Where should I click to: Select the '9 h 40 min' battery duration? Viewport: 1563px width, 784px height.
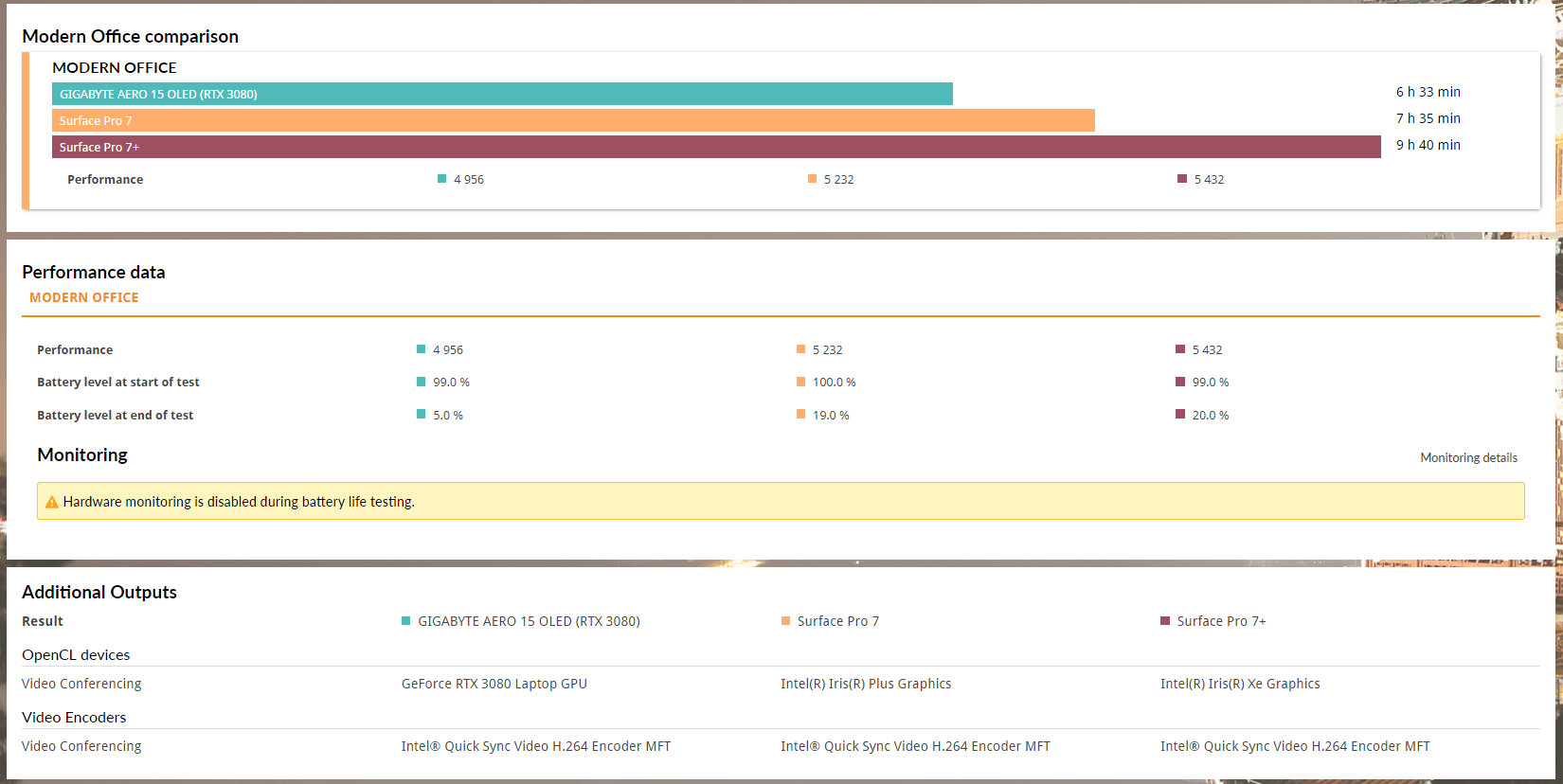(x=1428, y=145)
